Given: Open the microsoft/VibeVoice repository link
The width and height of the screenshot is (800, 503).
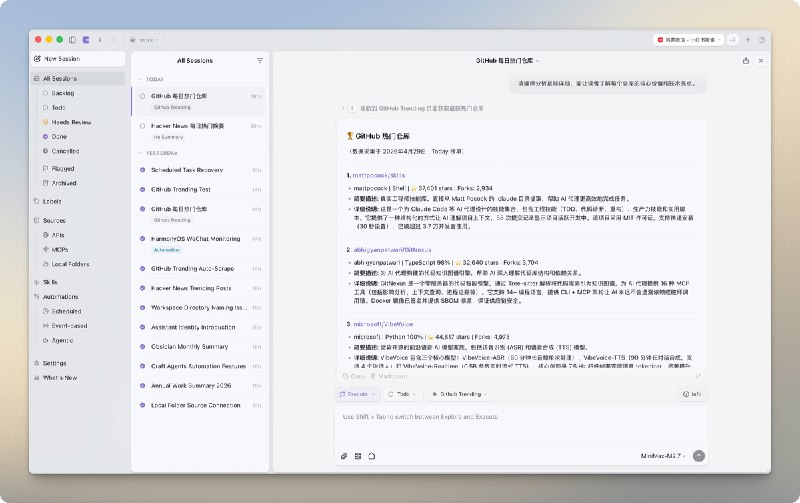Looking at the screenshot, I should click(x=383, y=324).
